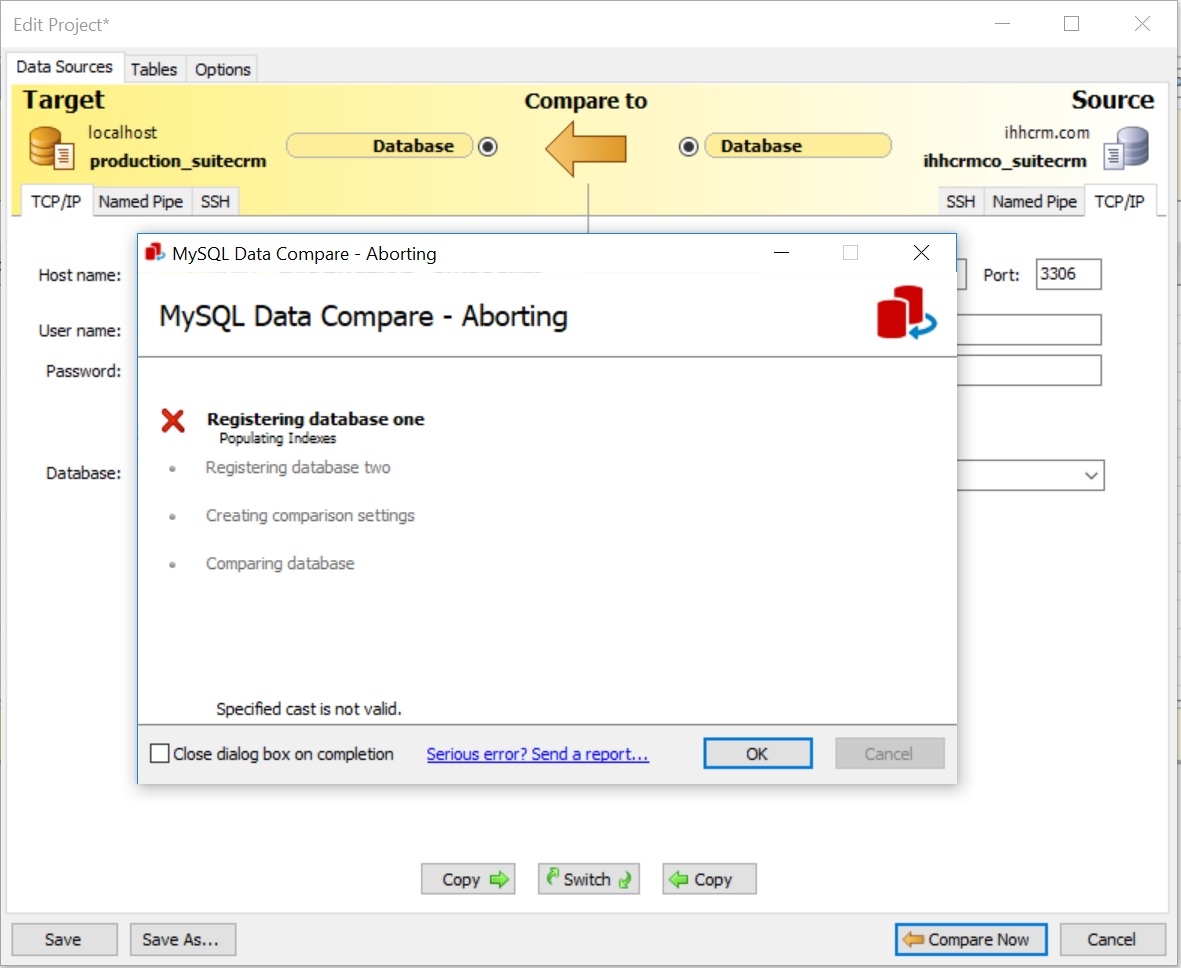Minimize the Aborting dialog
Image resolution: width=1181 pixels, height=968 pixels.
point(782,253)
